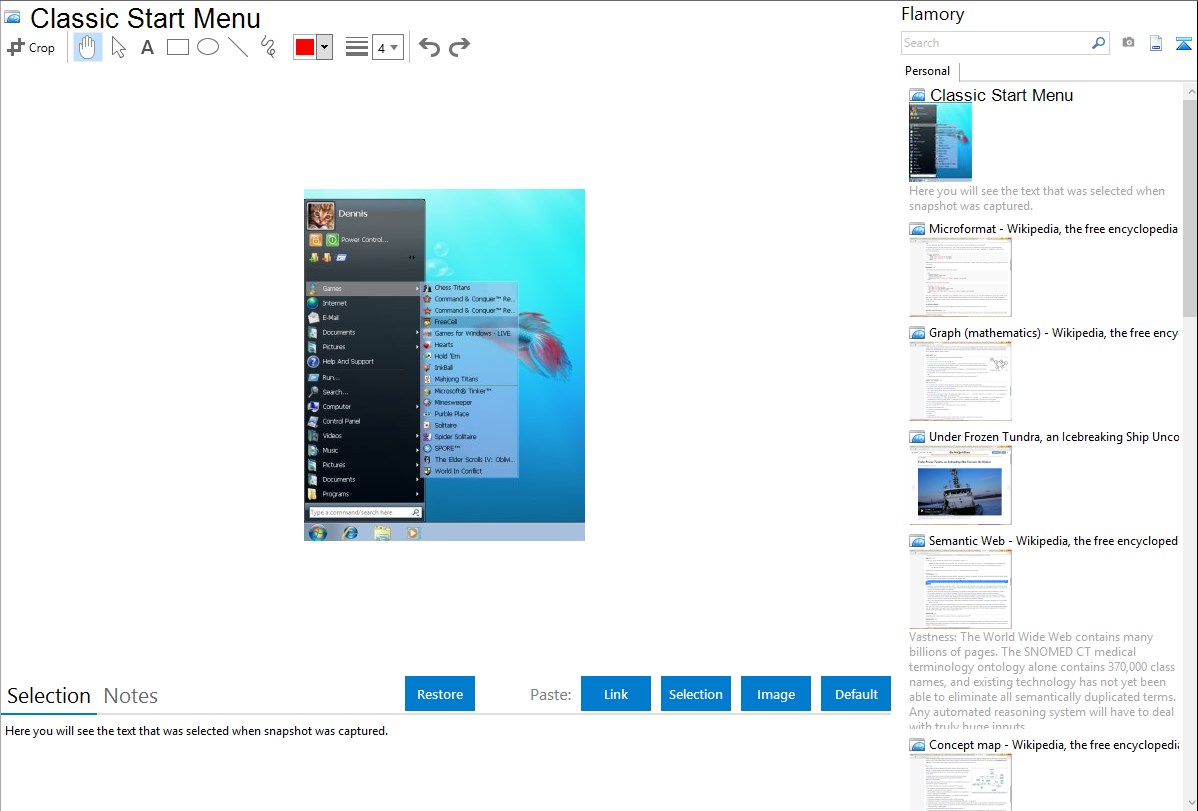The width and height of the screenshot is (1198, 811).
Task: Switch to the Selection tab
Action: pos(49,696)
